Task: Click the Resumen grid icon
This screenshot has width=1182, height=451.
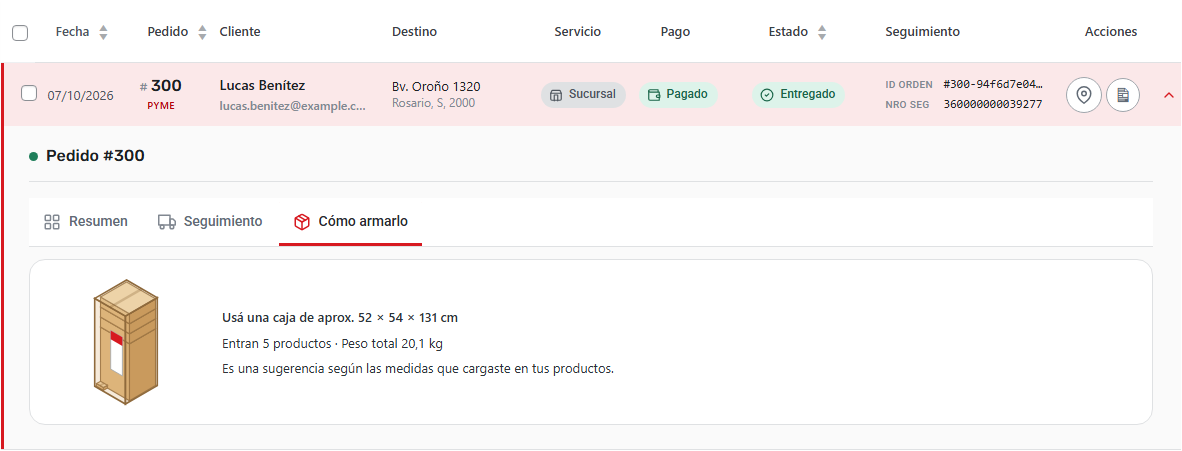Action: click(x=52, y=222)
